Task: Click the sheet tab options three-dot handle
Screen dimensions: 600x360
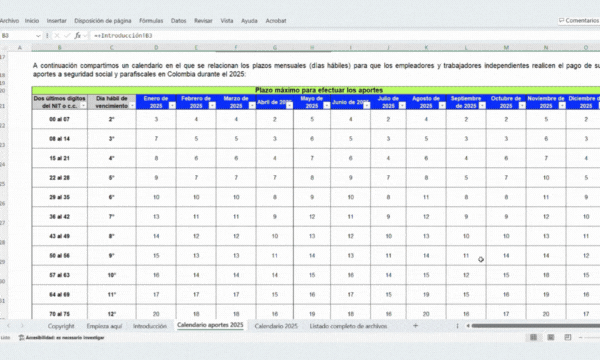Action: 457,326
